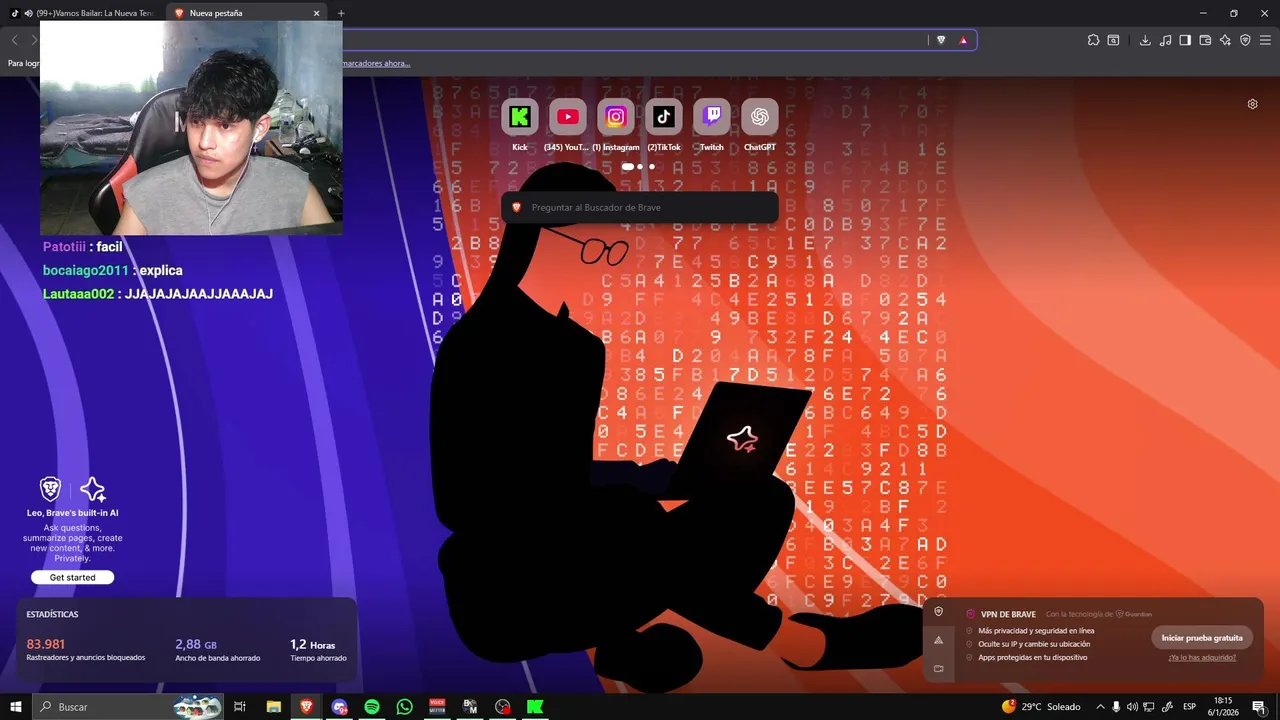The width and height of the screenshot is (1280, 720).
Task: Open WhatsApp from the taskbar
Action: click(404, 707)
